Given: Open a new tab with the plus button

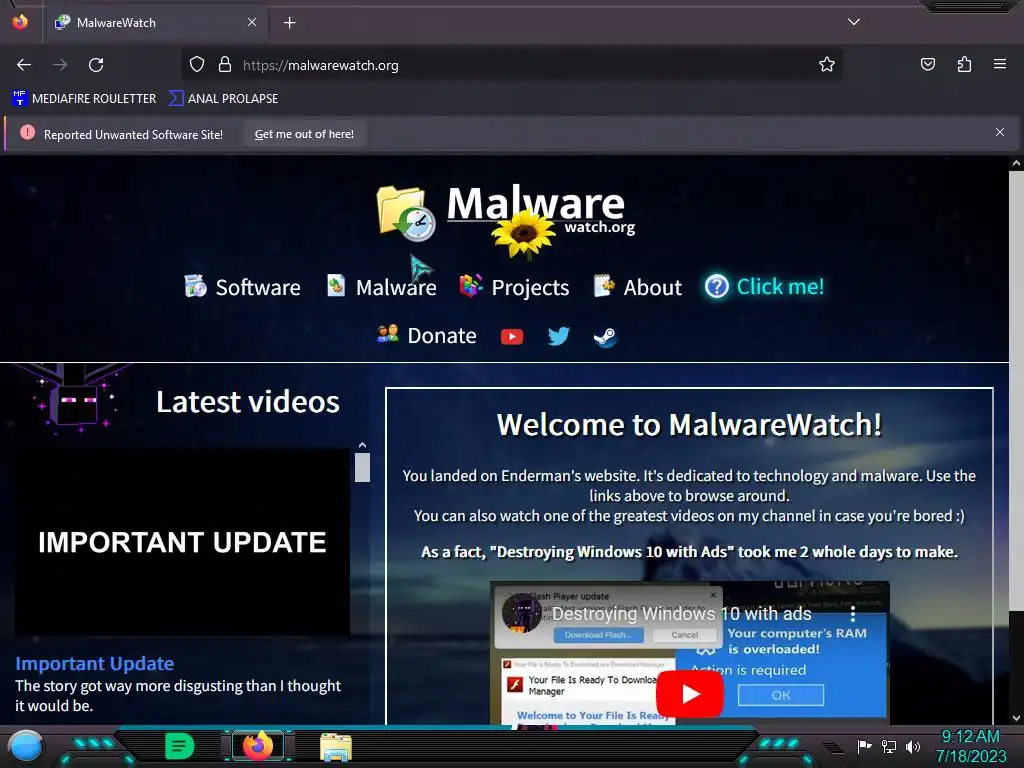Looking at the screenshot, I should (x=289, y=23).
